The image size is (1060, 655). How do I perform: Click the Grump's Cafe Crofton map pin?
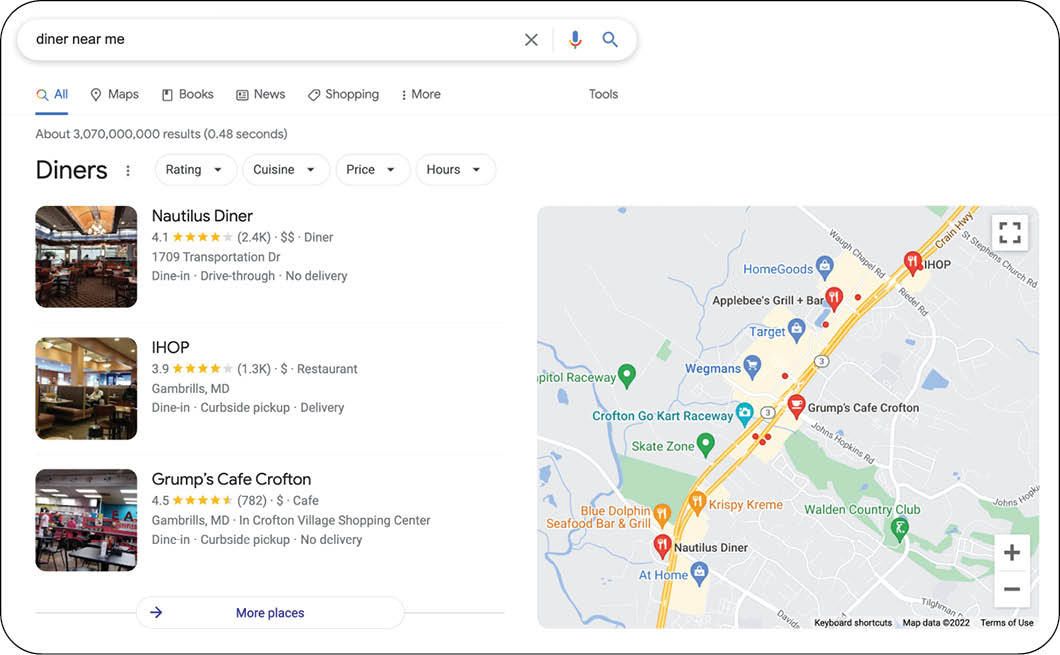pos(796,406)
